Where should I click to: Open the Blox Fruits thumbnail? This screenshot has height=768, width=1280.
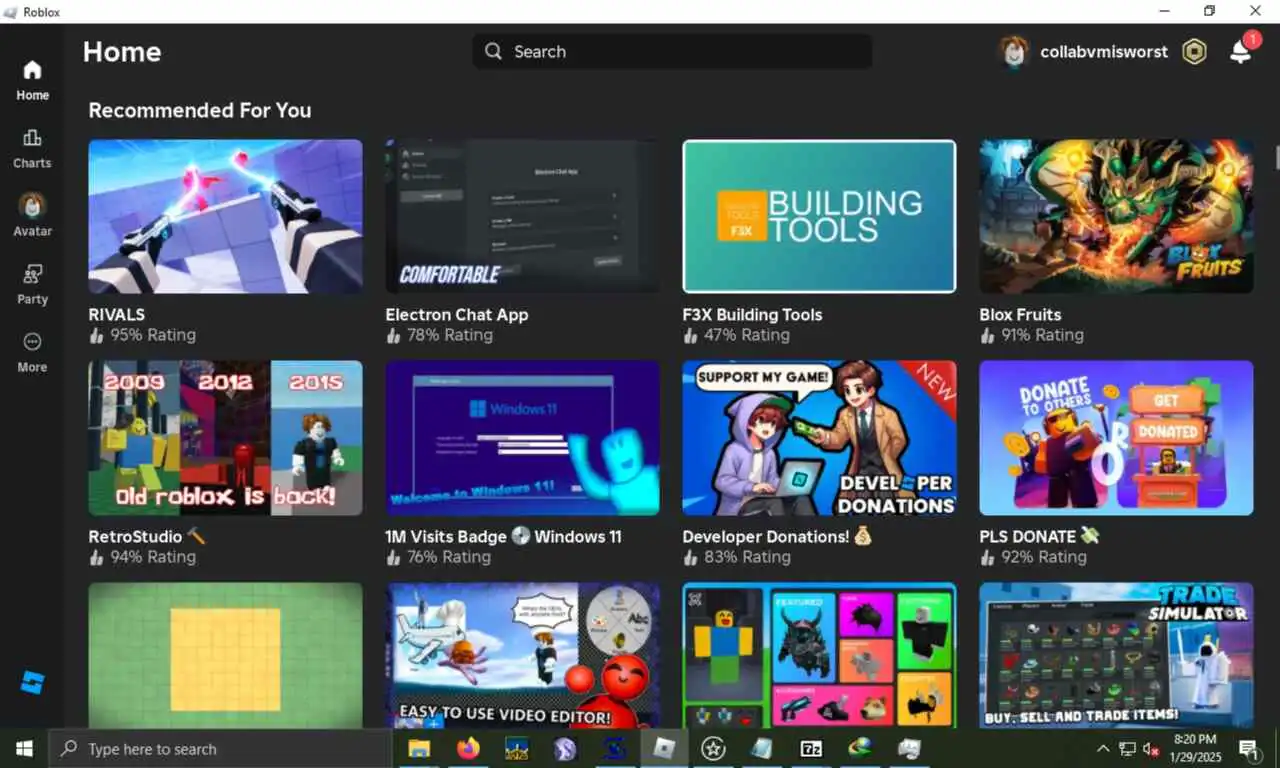pyautogui.click(x=1116, y=216)
